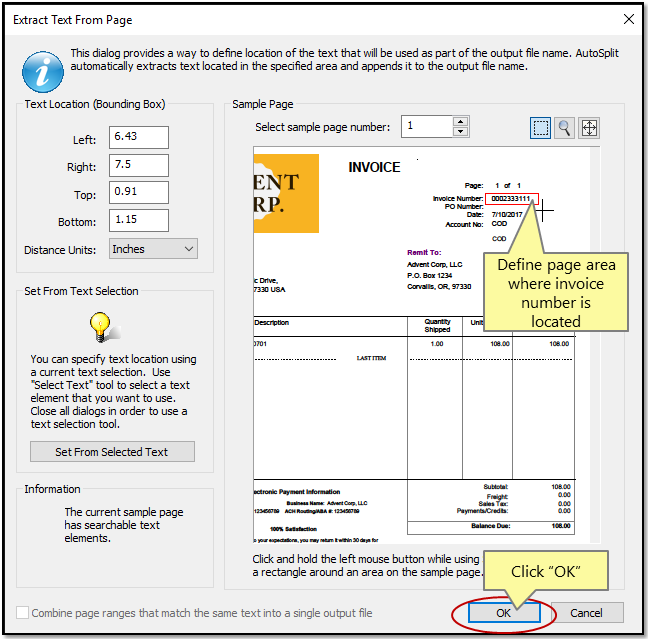The image size is (648, 639).
Task: Click the blue information icon
Action: 43,72
